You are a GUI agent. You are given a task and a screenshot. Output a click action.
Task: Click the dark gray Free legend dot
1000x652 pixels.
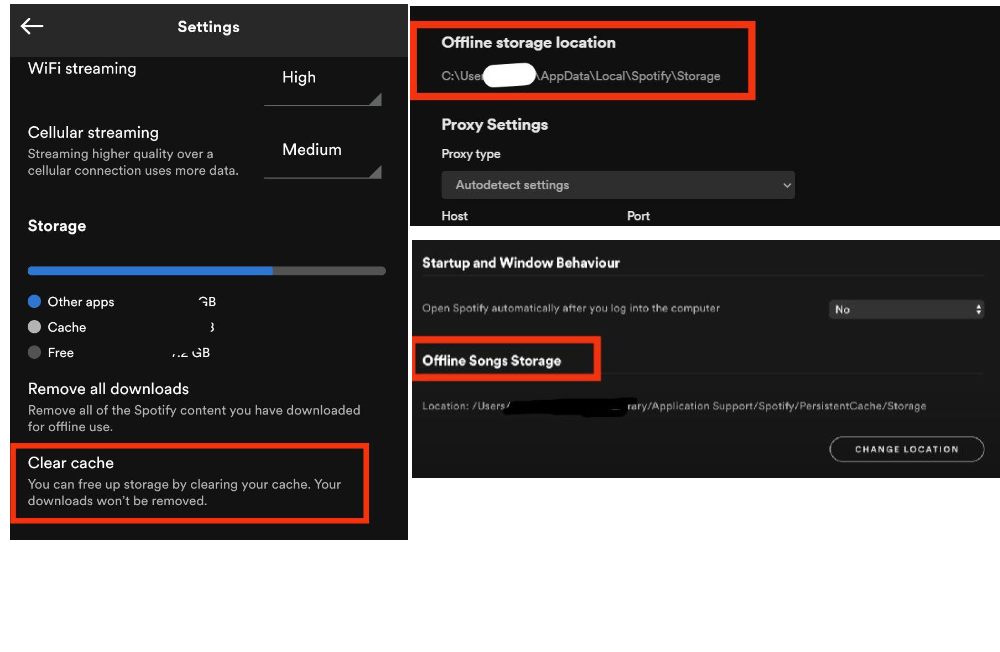pos(34,352)
